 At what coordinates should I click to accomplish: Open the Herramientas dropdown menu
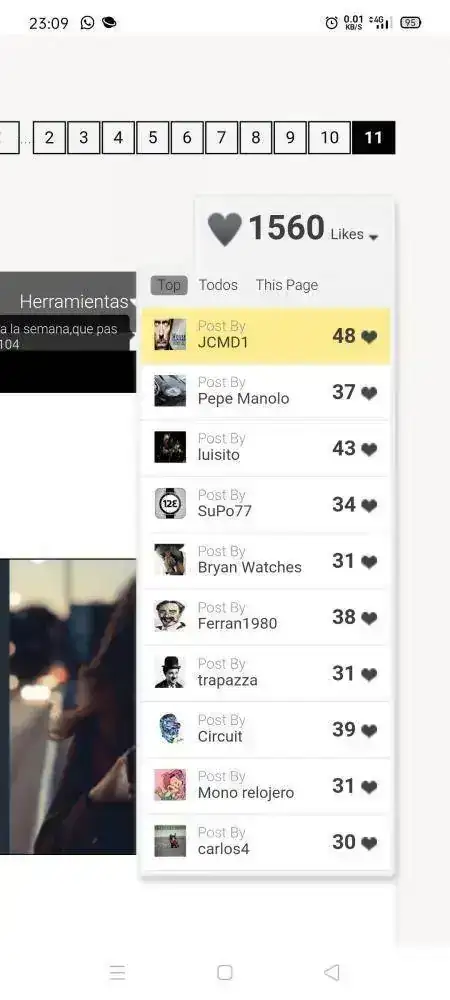pos(78,301)
